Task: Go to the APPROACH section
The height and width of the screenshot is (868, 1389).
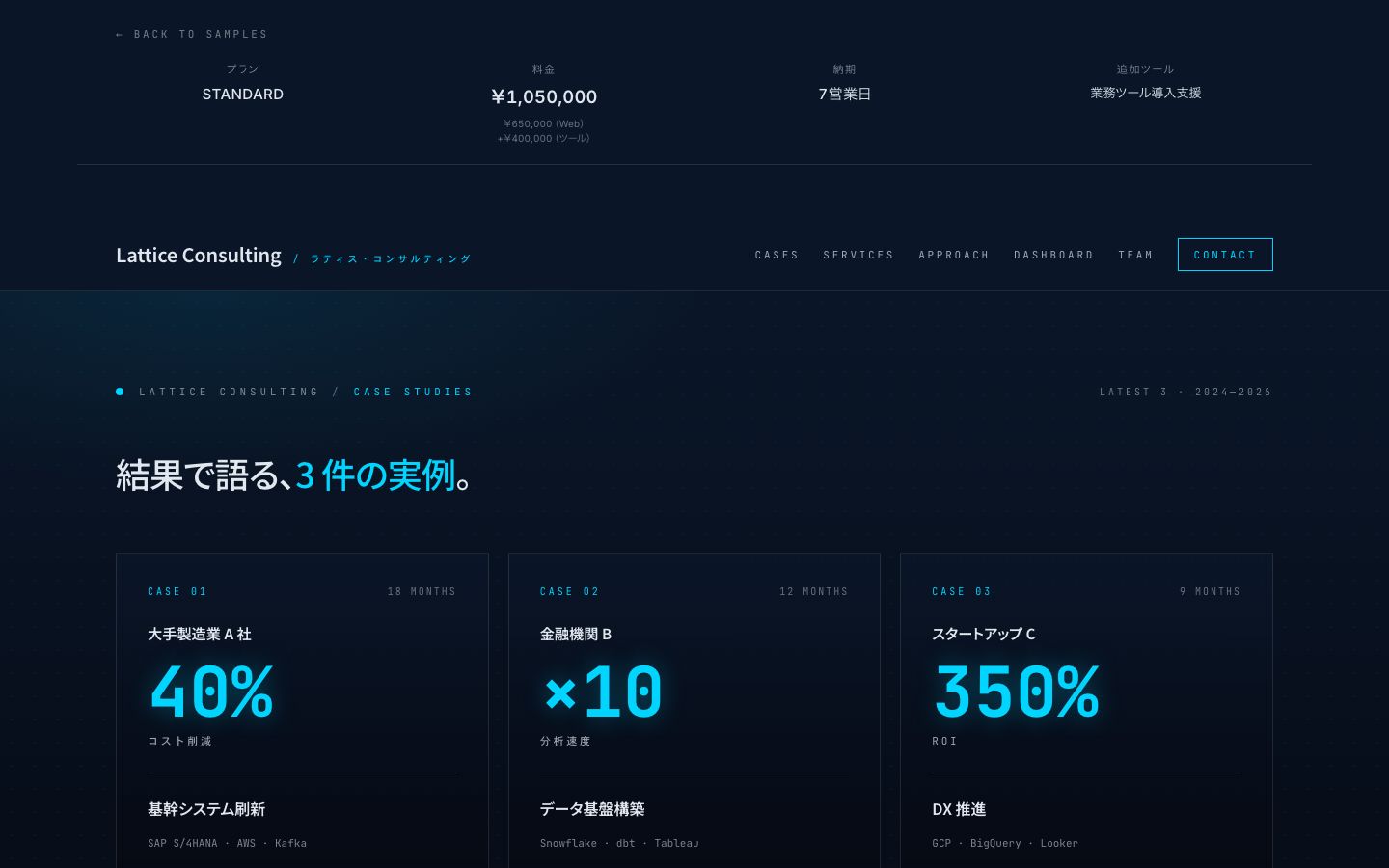Action: (x=954, y=255)
